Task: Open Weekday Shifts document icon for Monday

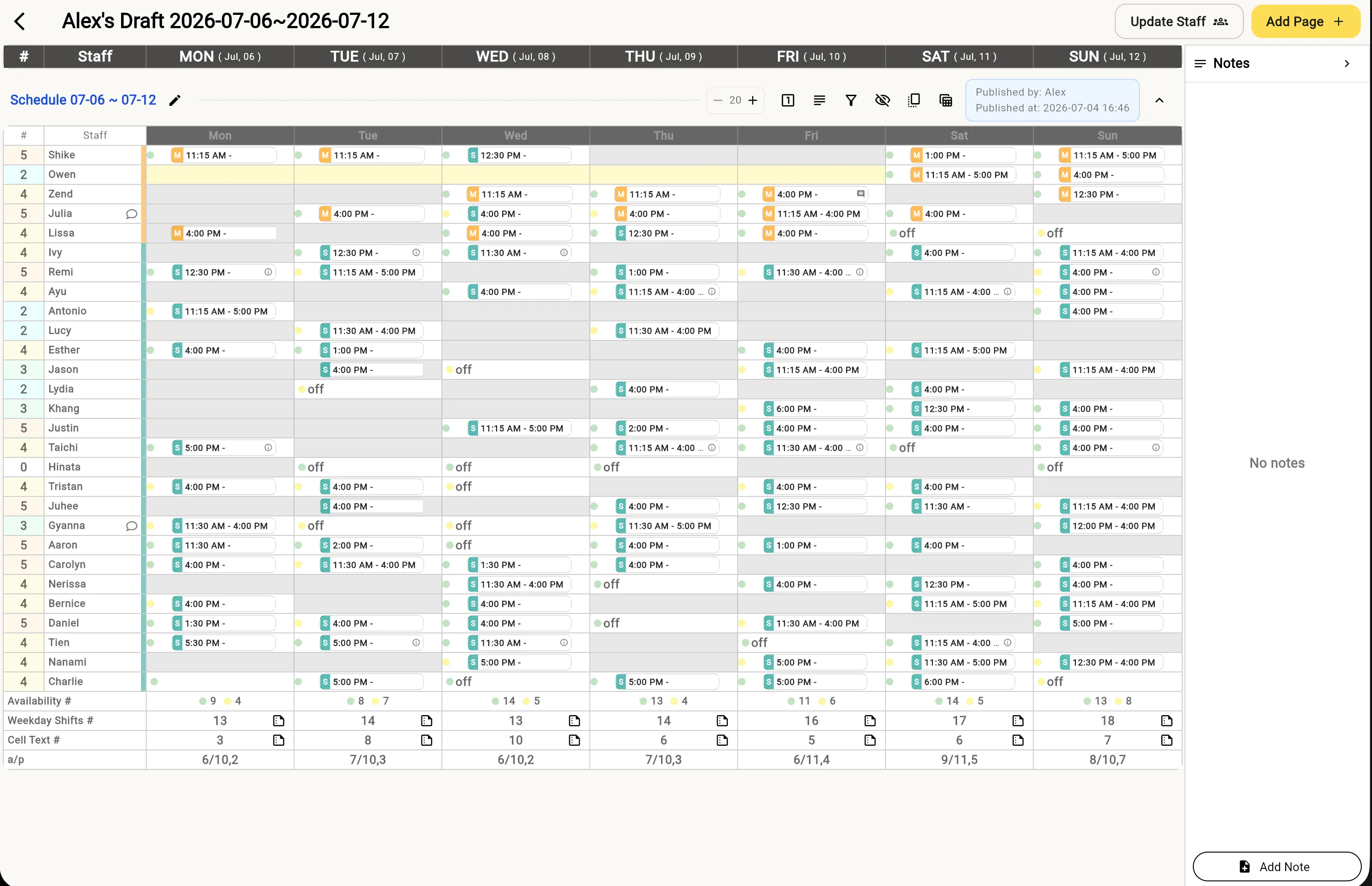Action: click(x=279, y=721)
